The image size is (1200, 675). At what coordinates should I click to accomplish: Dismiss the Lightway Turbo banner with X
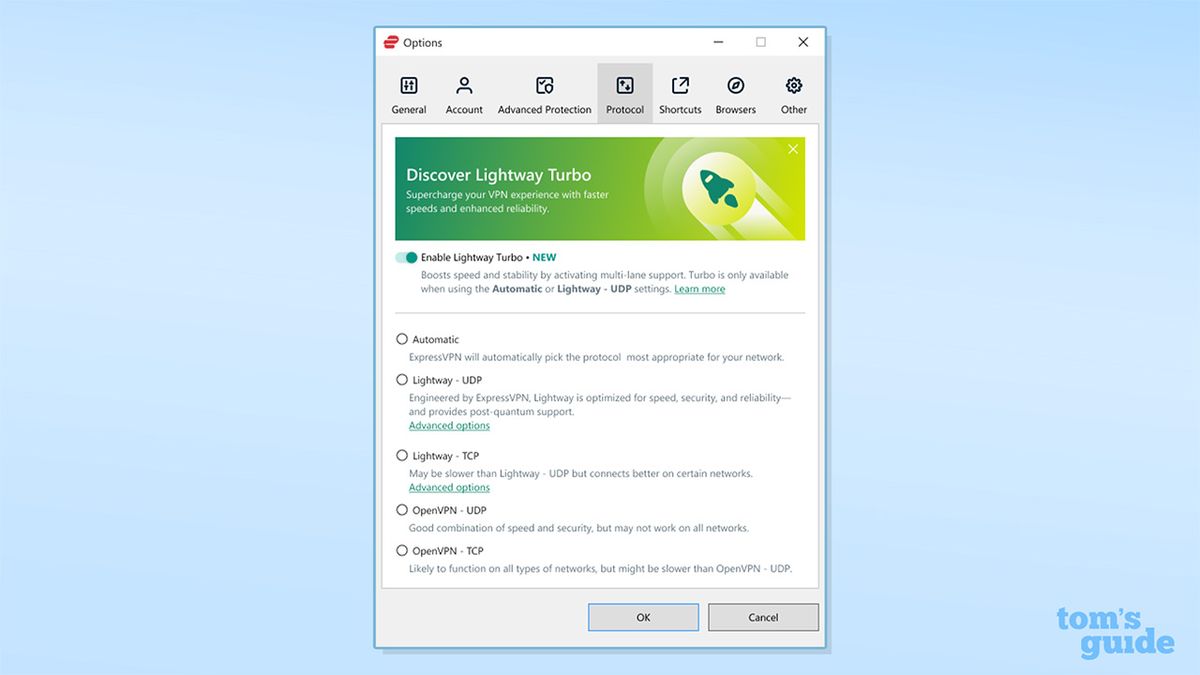(793, 149)
